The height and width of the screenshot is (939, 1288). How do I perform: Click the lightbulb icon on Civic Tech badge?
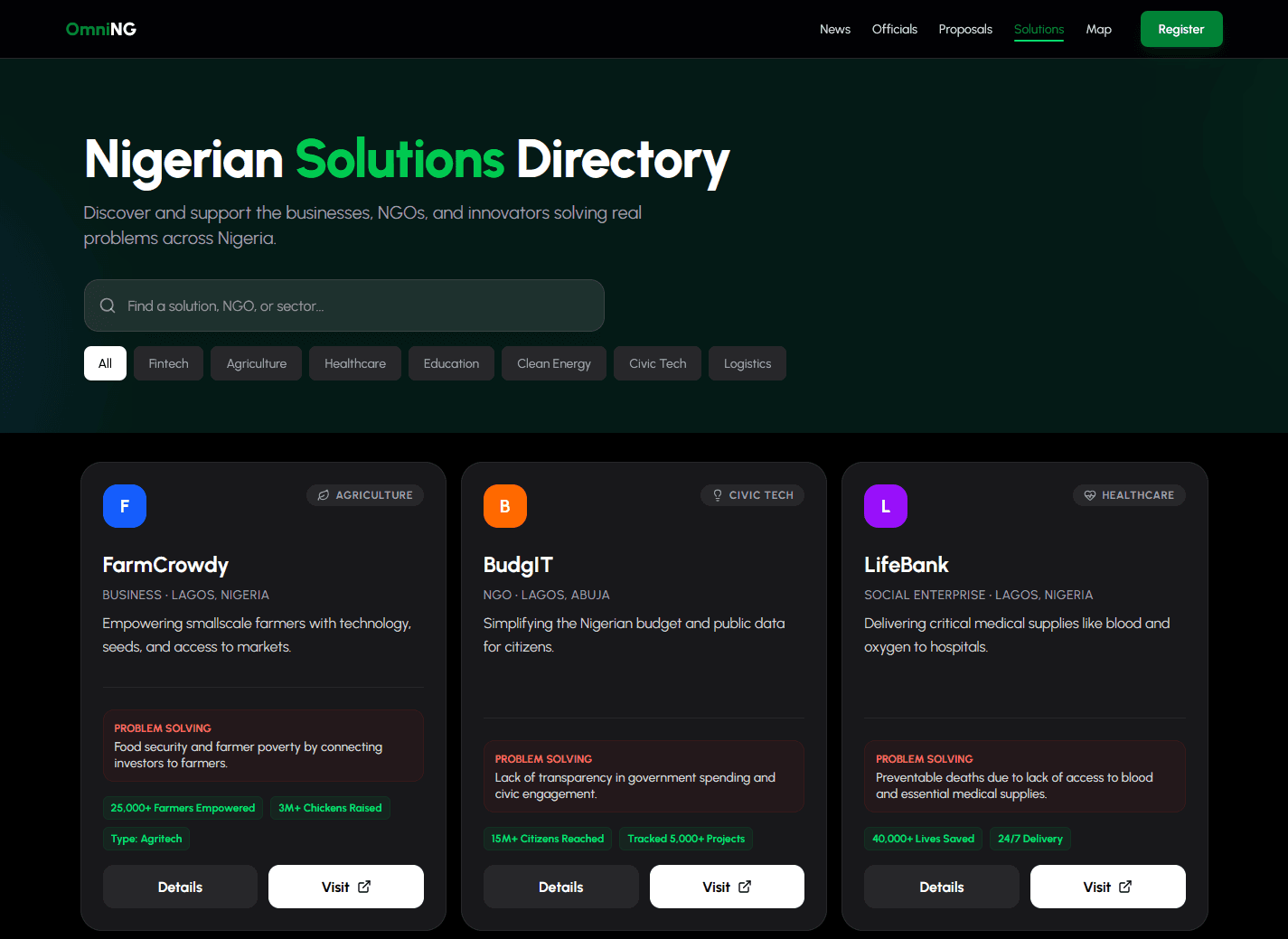click(718, 495)
